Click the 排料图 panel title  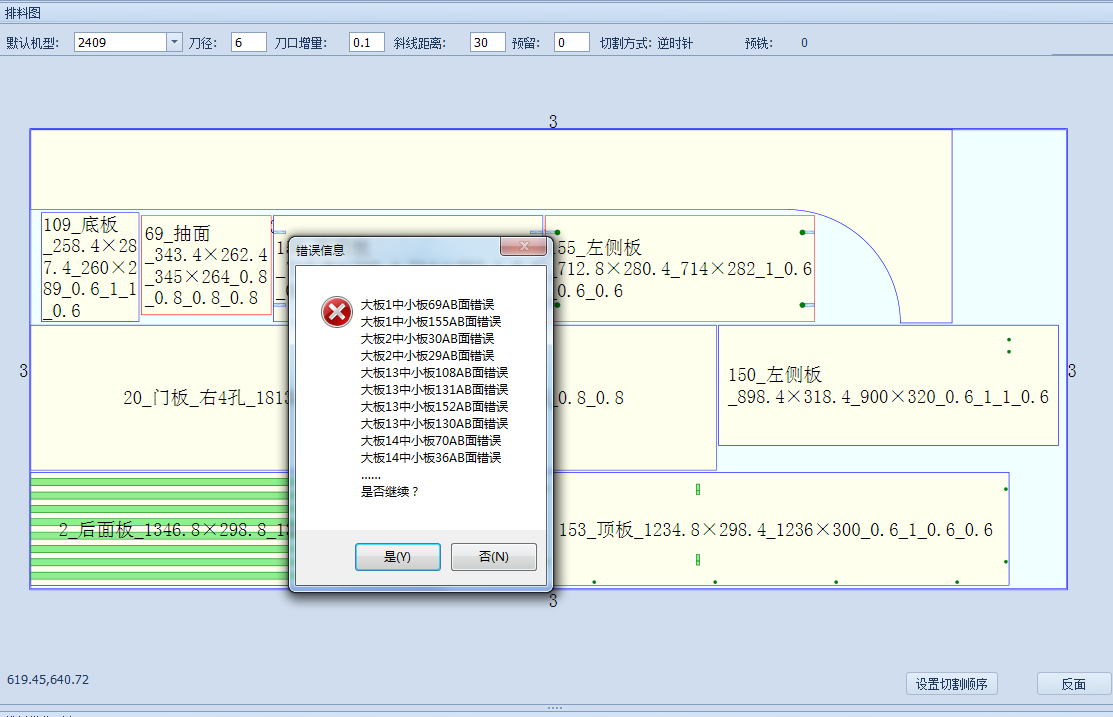point(23,13)
